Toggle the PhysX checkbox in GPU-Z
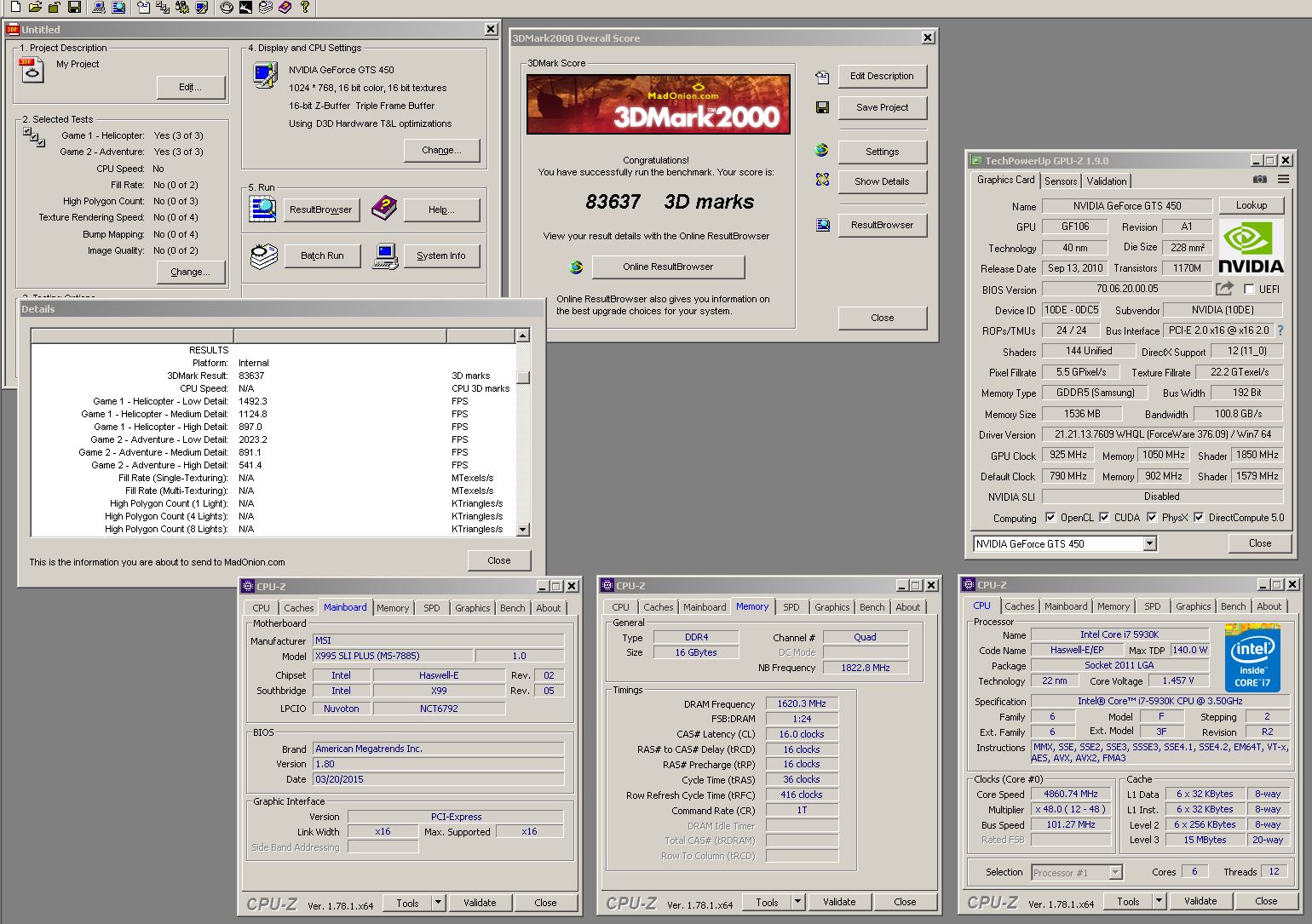Screen dimensions: 1312x924 (x=1152, y=517)
